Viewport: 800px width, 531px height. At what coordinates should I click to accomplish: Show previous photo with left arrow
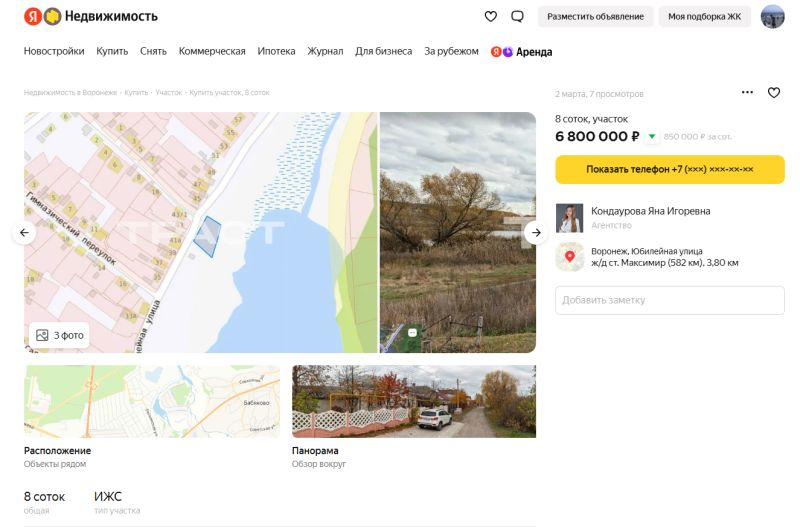click(x=25, y=233)
